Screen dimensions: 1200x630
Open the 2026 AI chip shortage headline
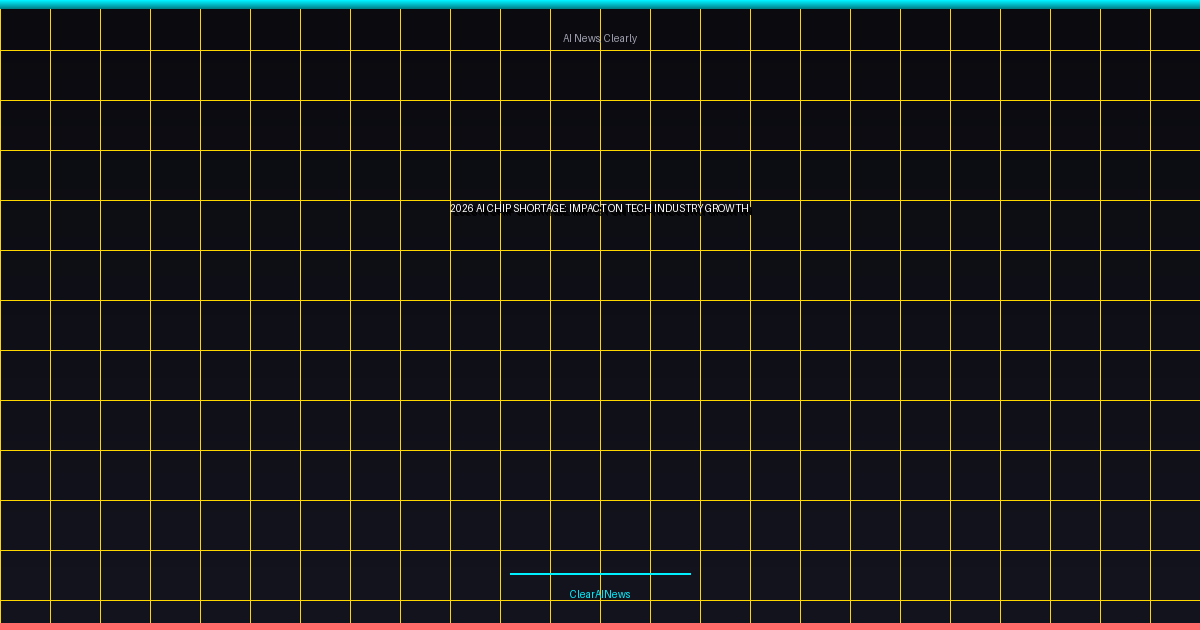[x=600, y=208]
